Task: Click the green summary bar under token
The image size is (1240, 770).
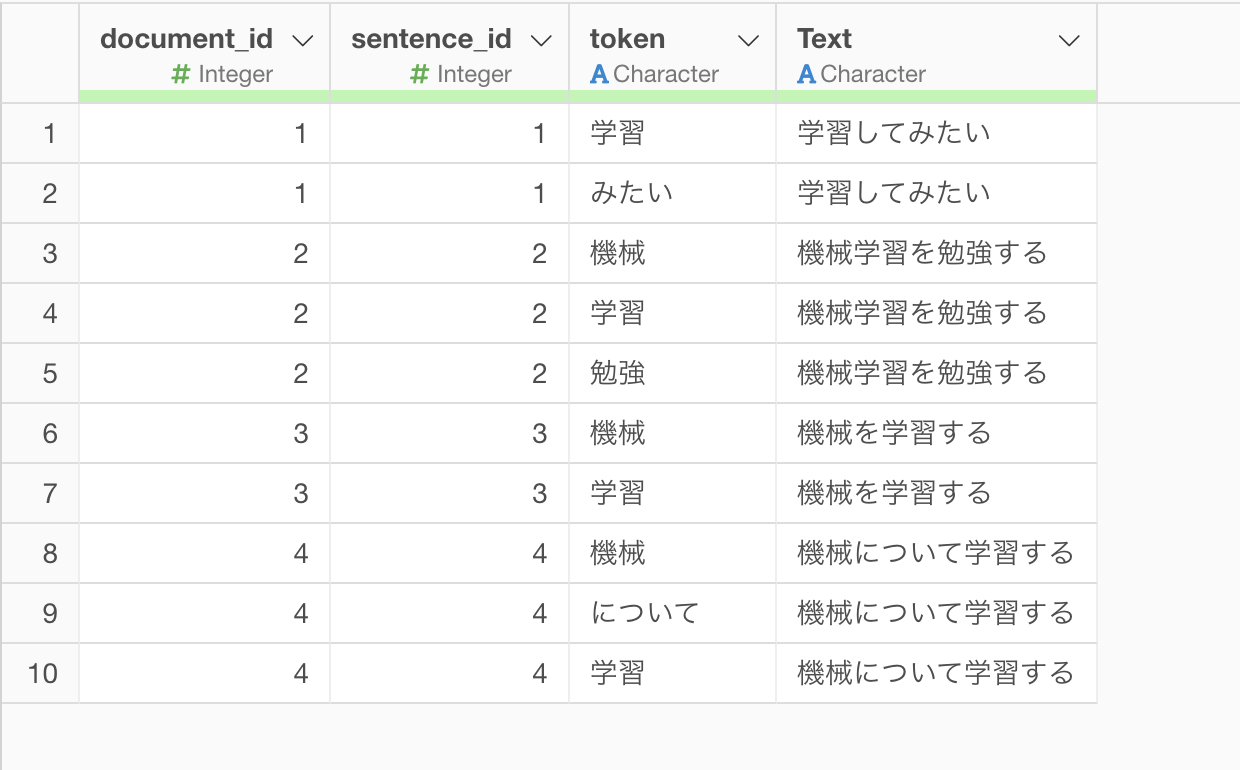Action: coord(672,96)
